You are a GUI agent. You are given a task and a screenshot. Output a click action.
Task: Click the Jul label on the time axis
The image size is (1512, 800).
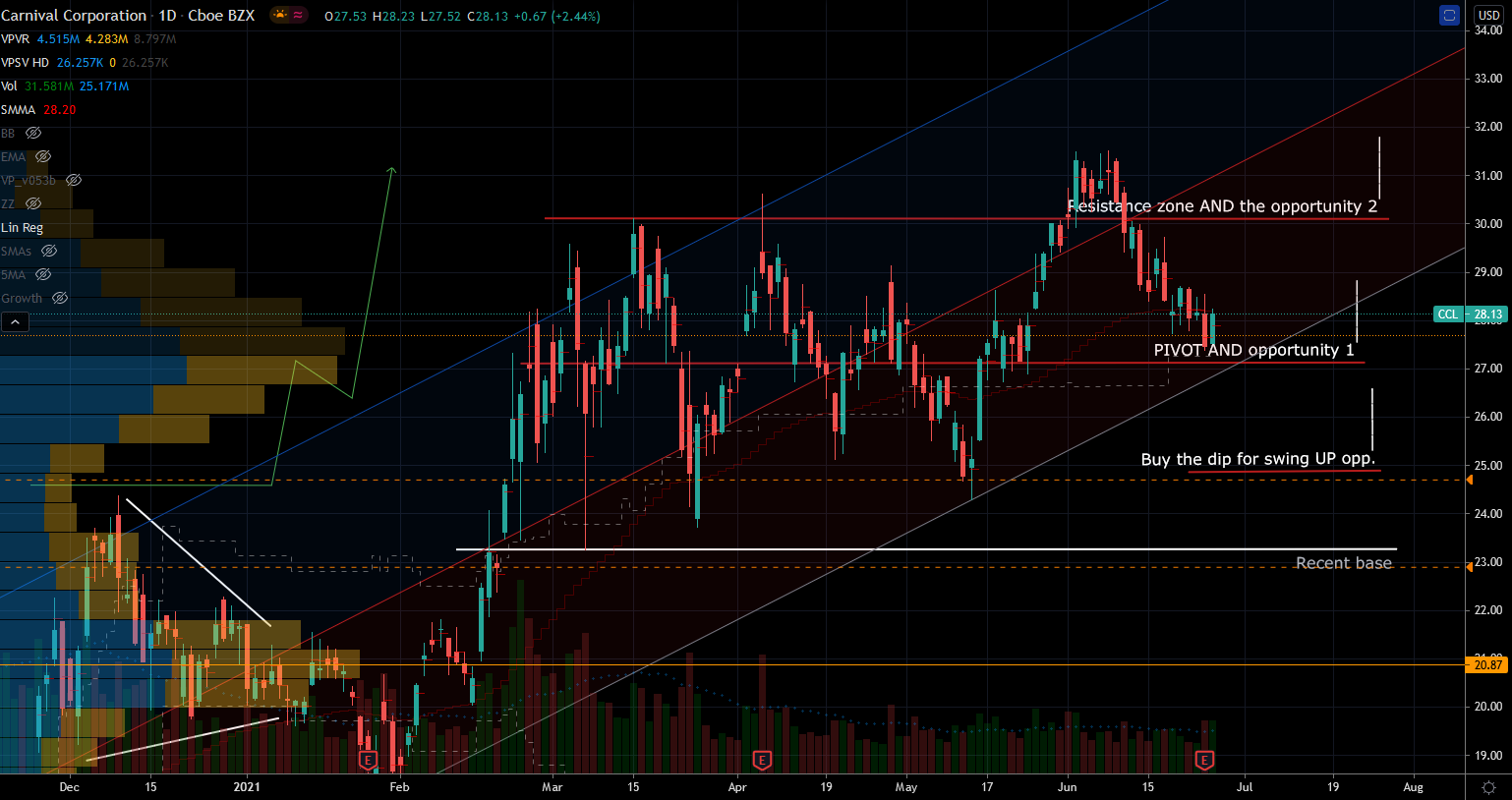pyautogui.click(x=1245, y=787)
